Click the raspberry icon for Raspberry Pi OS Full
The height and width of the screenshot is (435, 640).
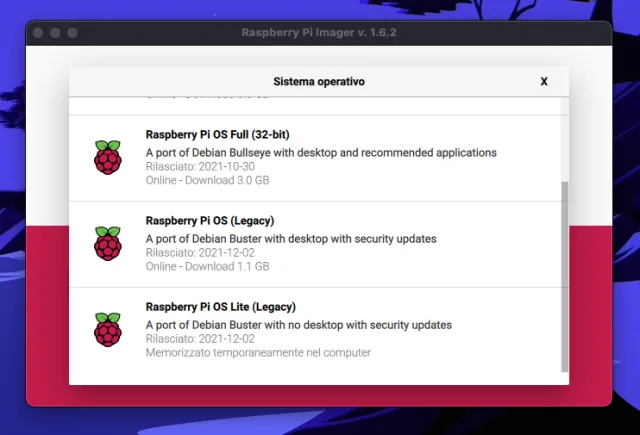(107, 157)
